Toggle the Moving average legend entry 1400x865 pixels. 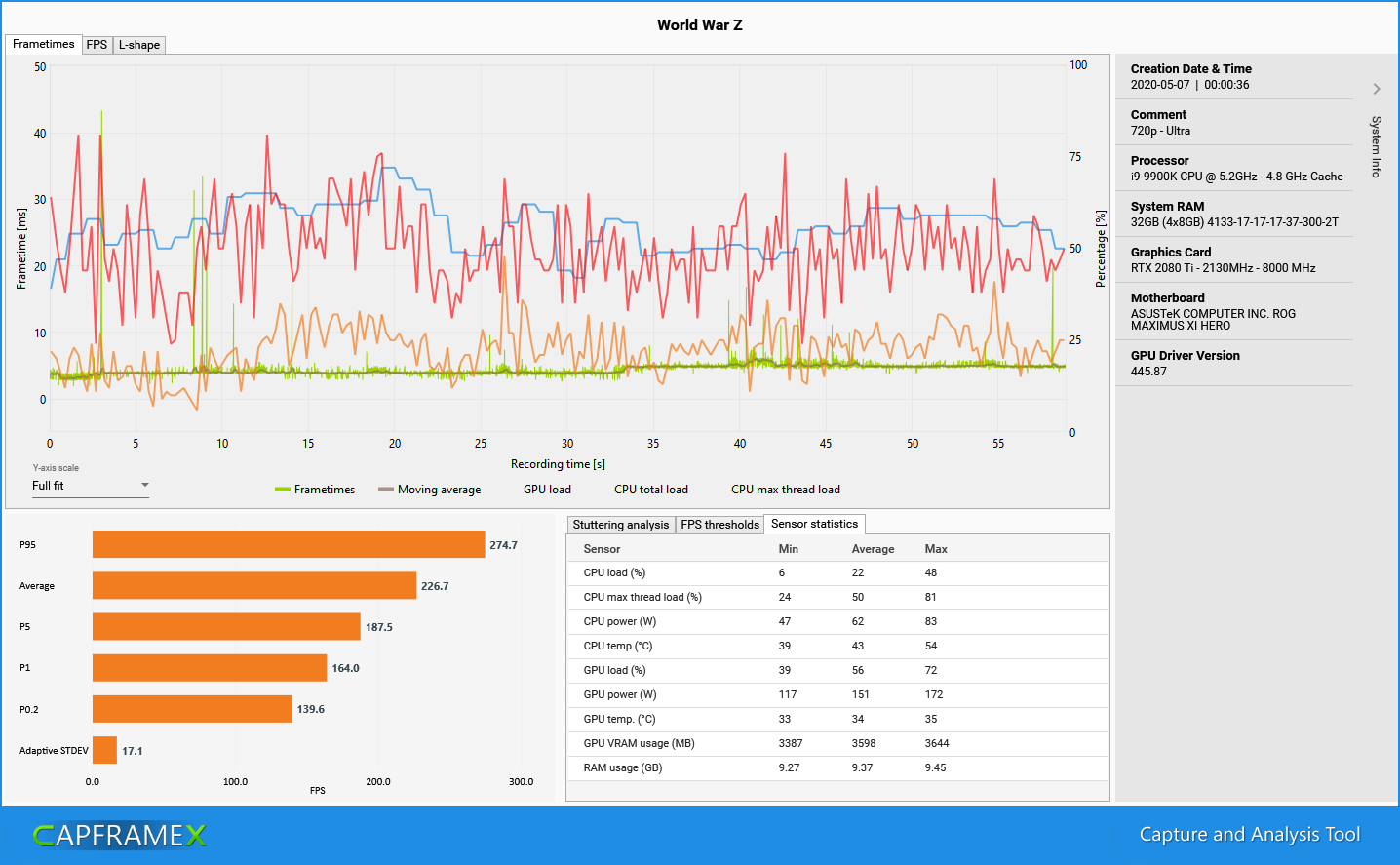pos(430,490)
